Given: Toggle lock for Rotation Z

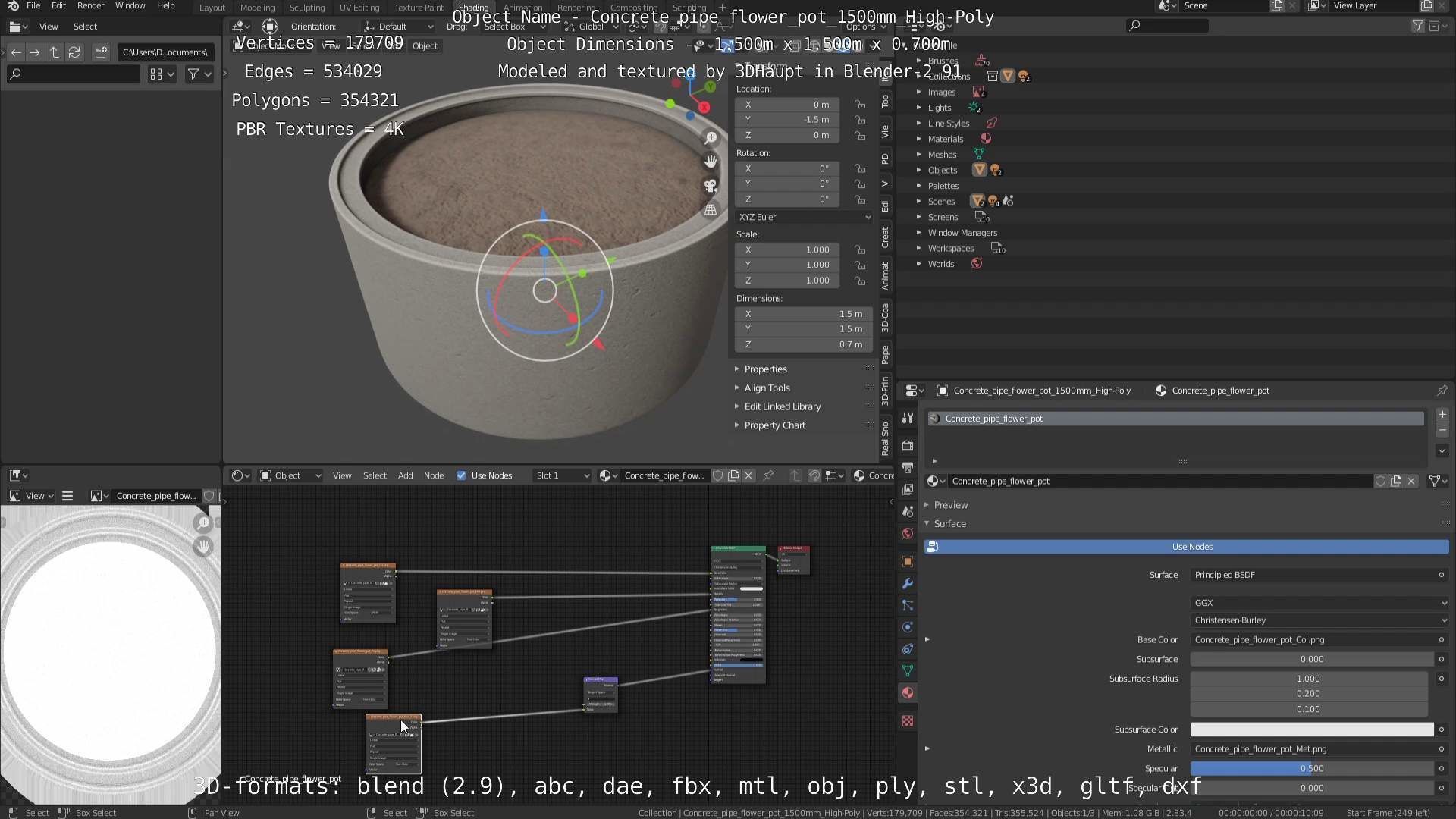Looking at the screenshot, I should click(860, 199).
